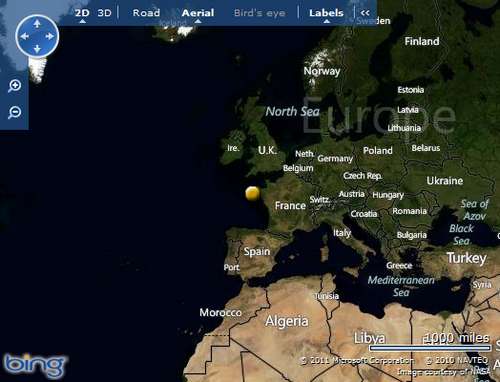Click the Sea of Azov label
Screen dimensions: 500x382
tap(475, 210)
